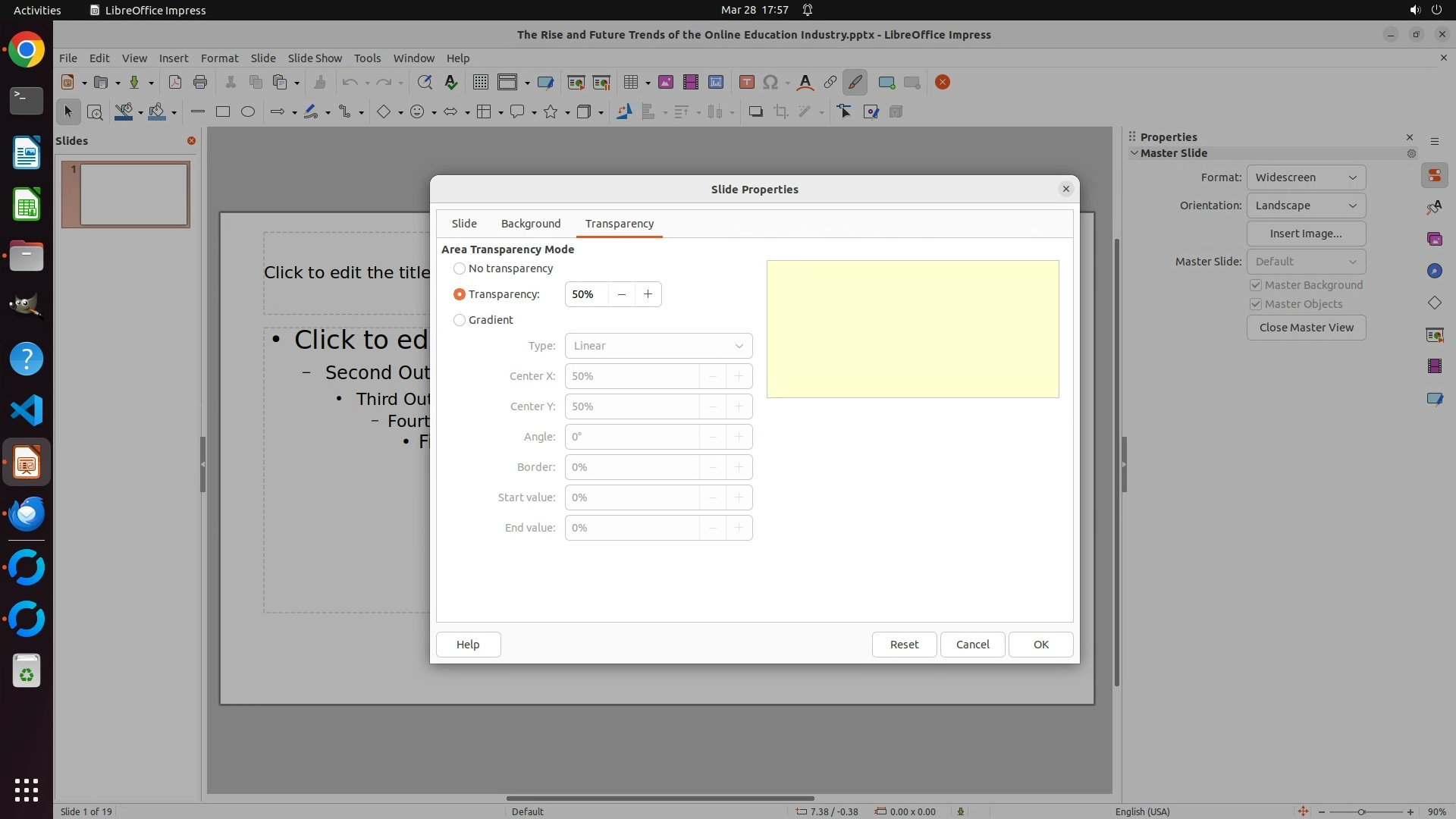Screen dimensions: 1456x819
Task: Toggle the Master Background checkbox
Action: [x=1256, y=285]
